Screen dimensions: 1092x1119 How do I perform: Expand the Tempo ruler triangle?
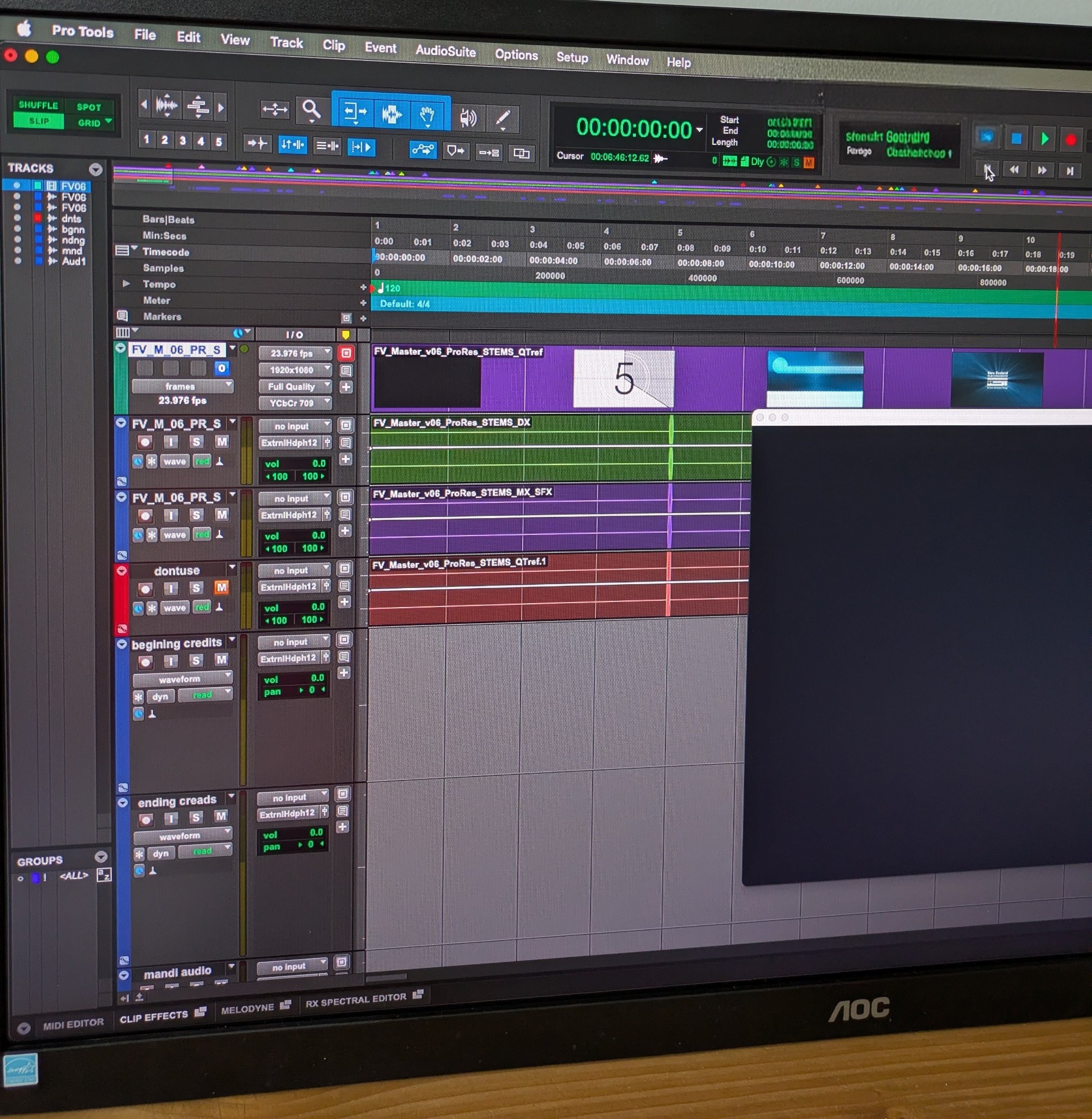(x=126, y=283)
